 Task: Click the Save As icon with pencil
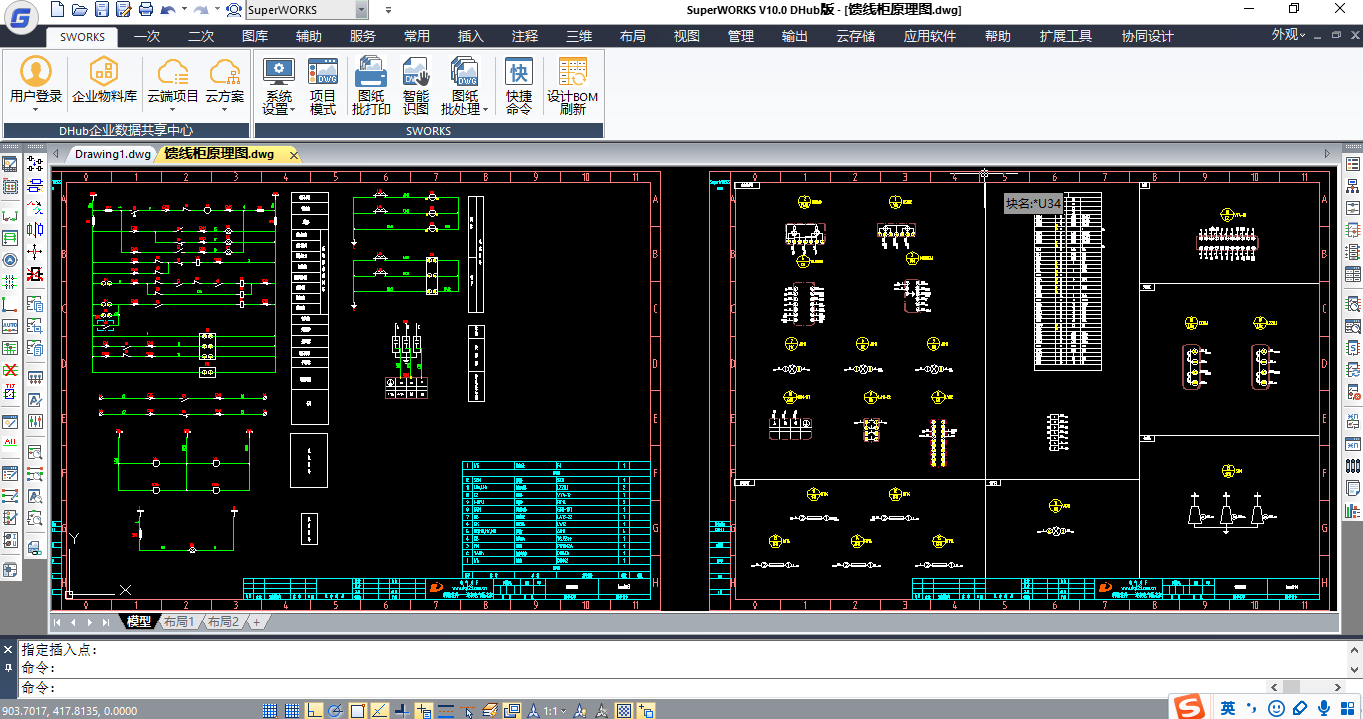click(x=123, y=10)
